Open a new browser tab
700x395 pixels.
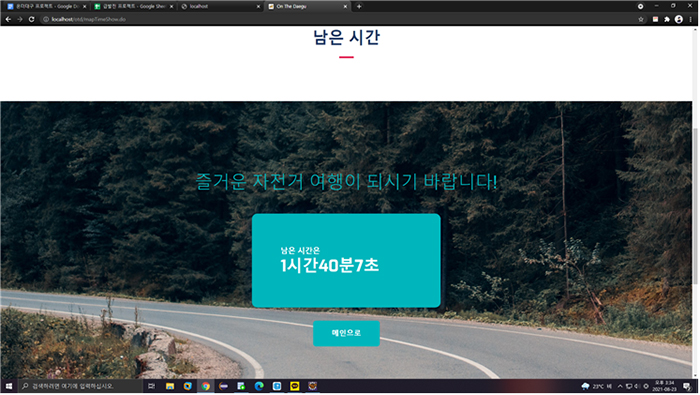point(359,6)
